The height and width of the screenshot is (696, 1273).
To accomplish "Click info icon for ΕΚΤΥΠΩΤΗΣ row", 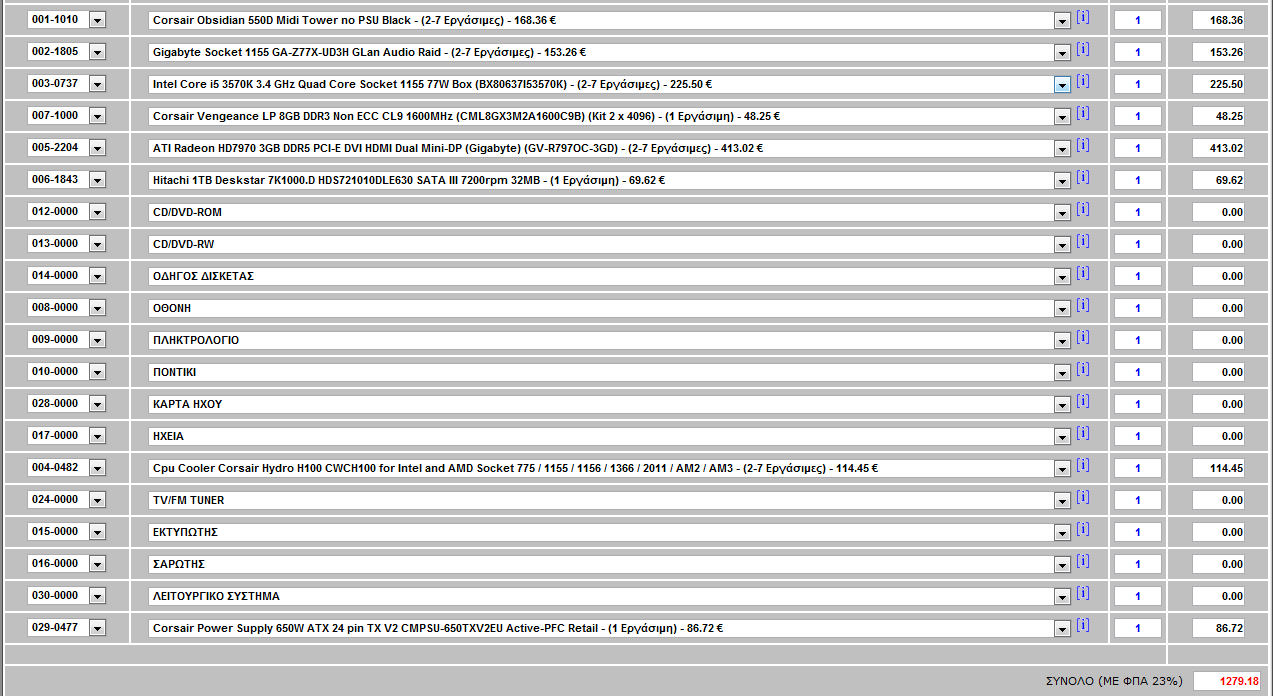I will pos(1083,529).
